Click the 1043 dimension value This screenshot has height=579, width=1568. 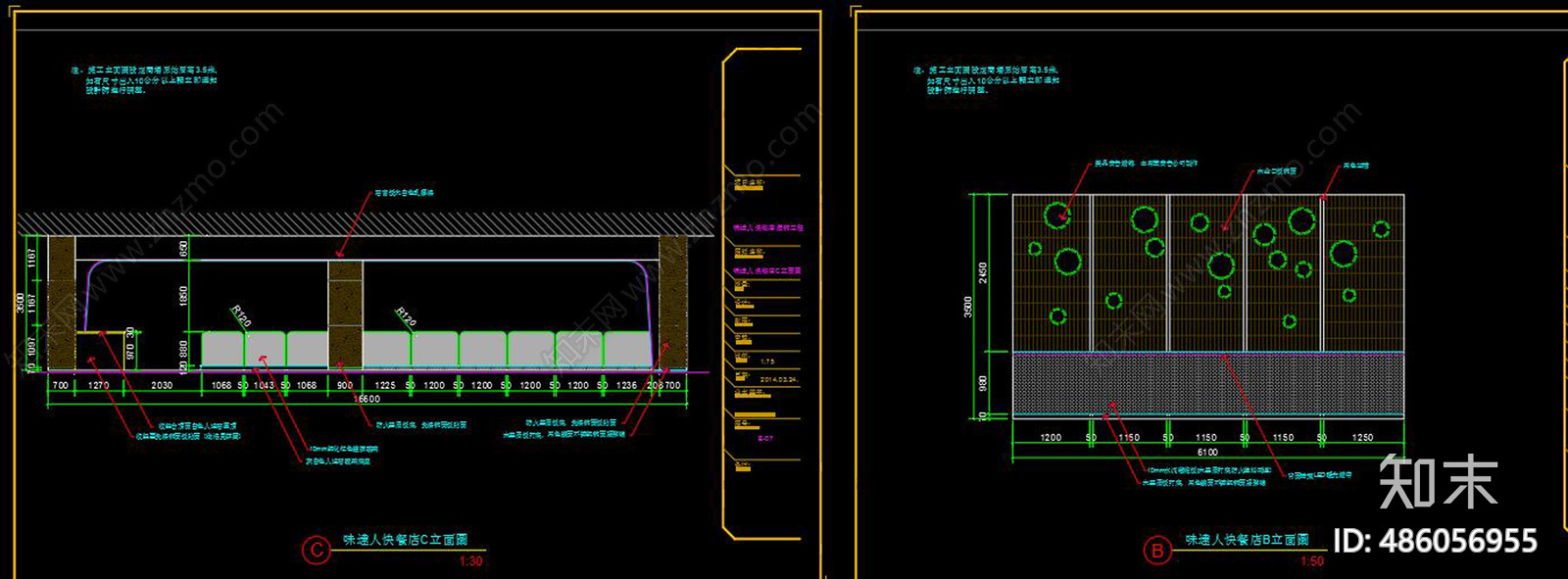pyautogui.click(x=264, y=385)
